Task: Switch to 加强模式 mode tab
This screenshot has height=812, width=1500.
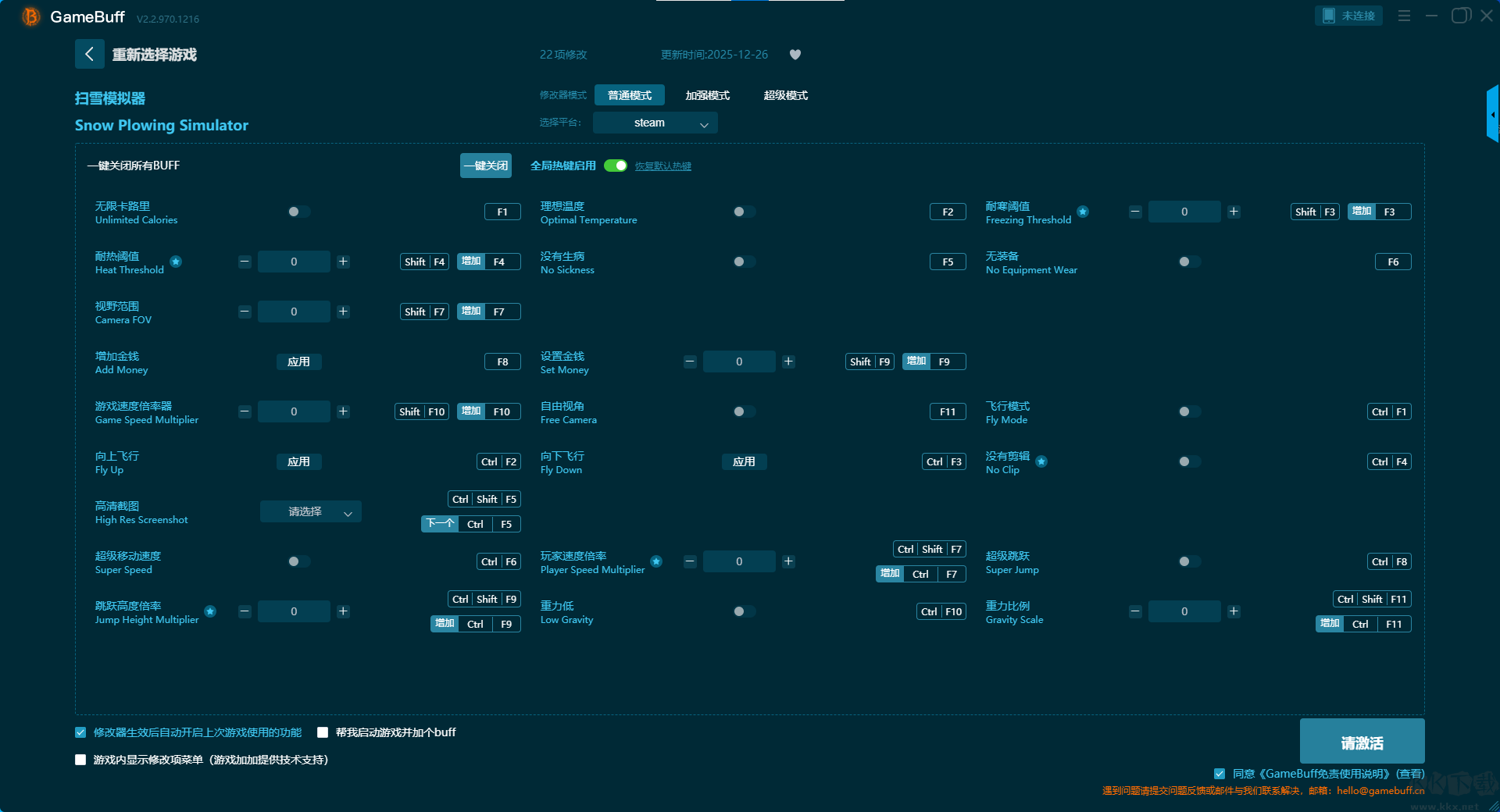Action: 707,95
